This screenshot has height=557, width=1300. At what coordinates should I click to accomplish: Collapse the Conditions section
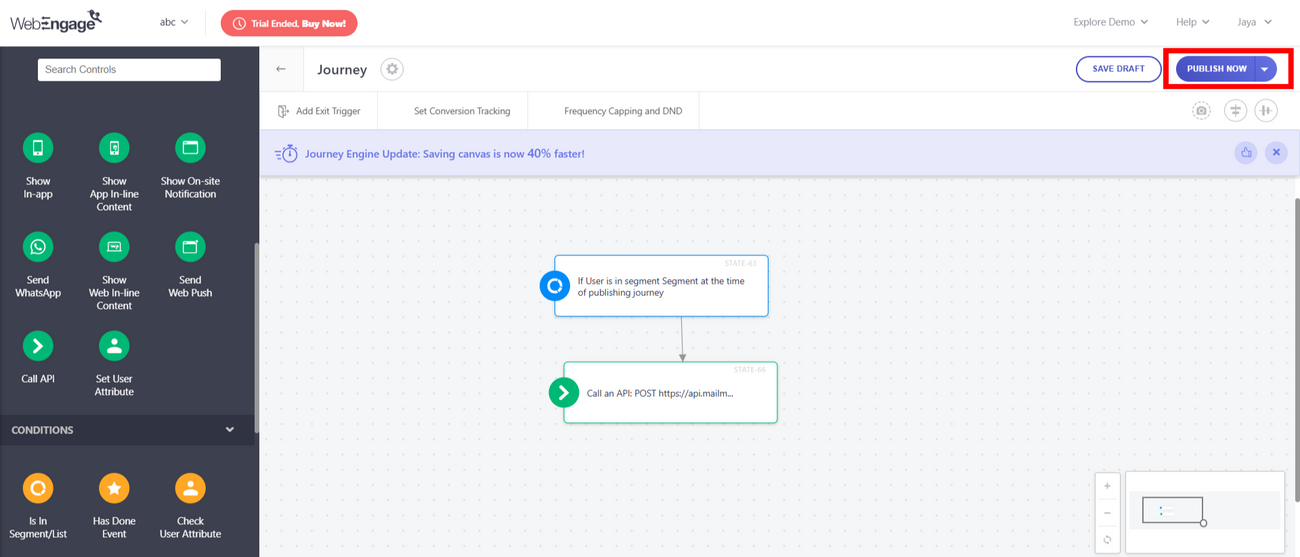230,430
